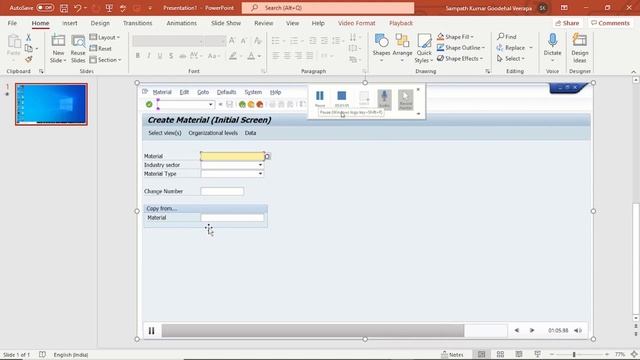Screen dimensions: 640x360
Task: Toggle the Audio recording button
Action: click(384, 100)
